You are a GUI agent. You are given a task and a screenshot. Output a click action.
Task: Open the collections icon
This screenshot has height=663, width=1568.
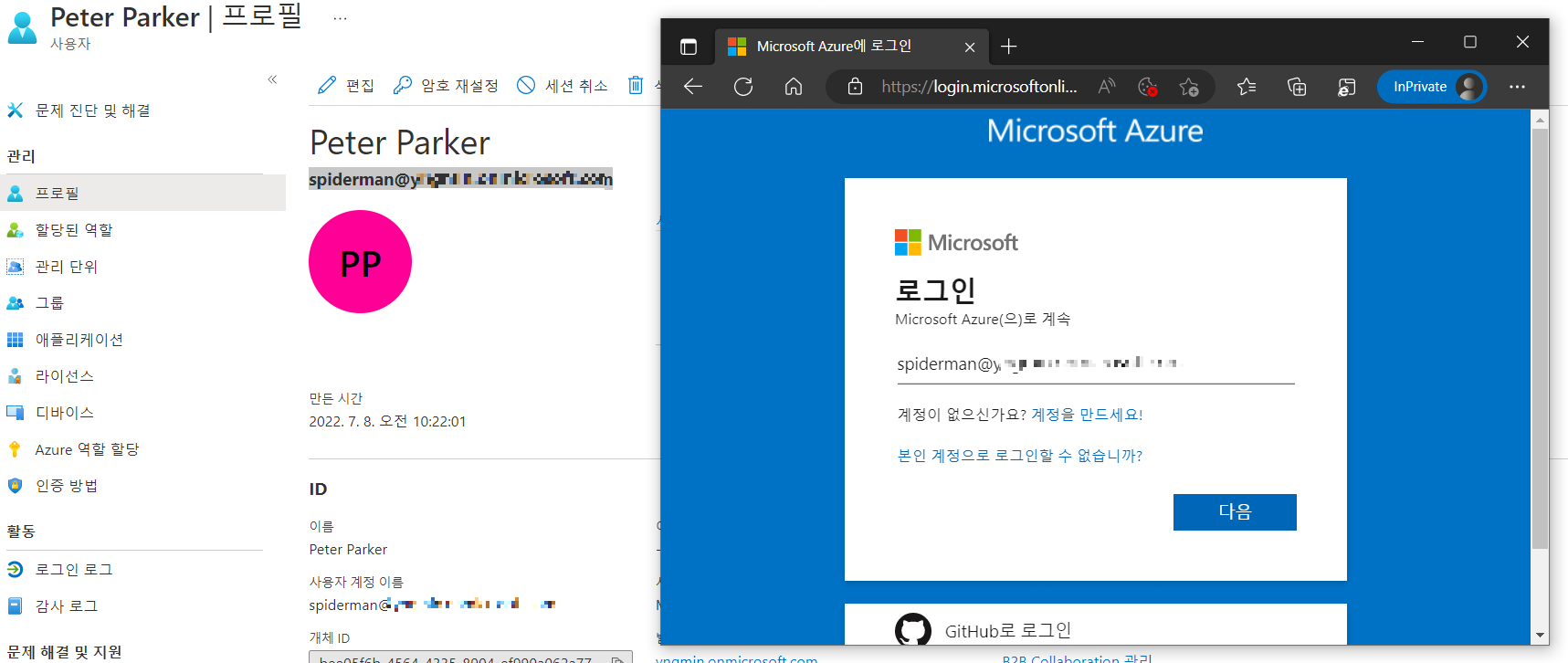pyautogui.click(x=1297, y=87)
